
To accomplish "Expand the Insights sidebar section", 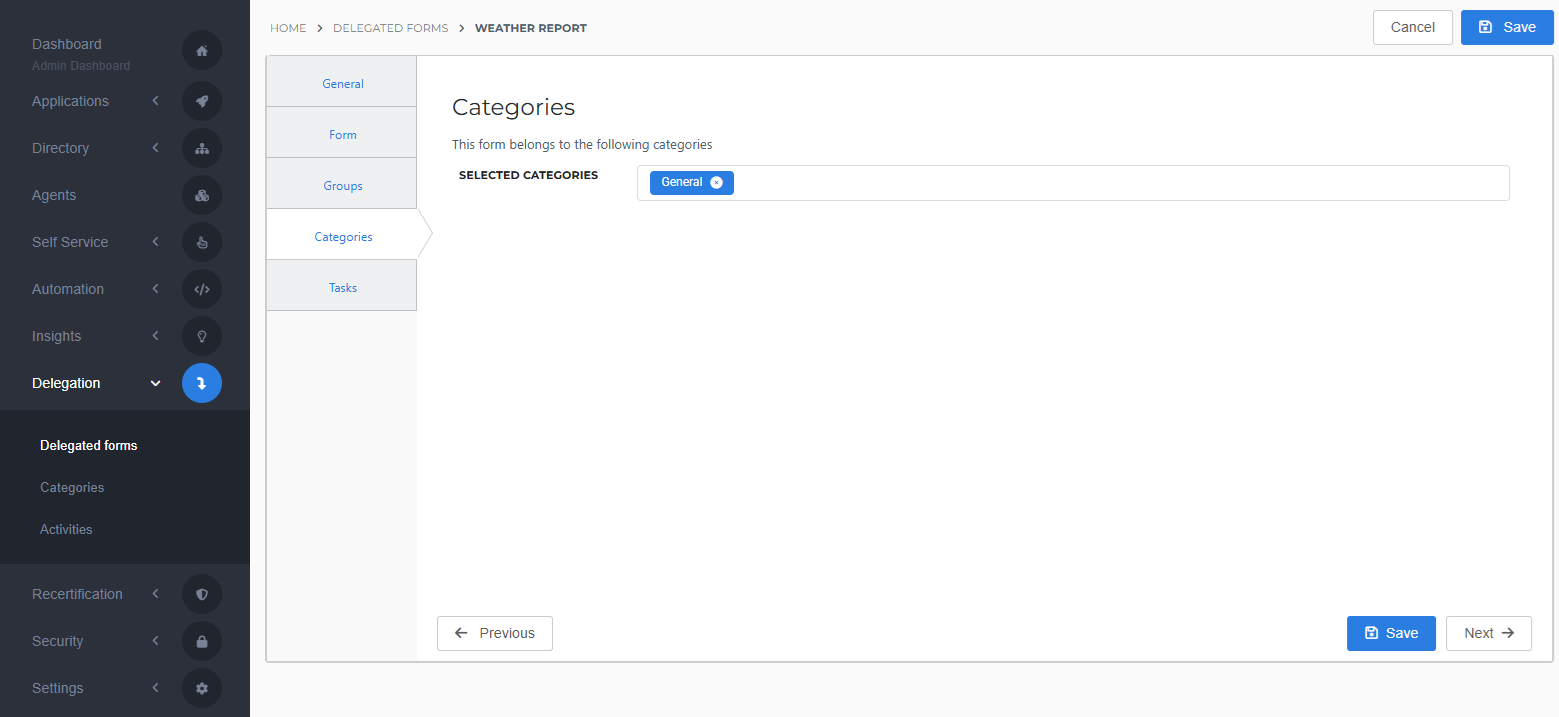I will point(155,336).
